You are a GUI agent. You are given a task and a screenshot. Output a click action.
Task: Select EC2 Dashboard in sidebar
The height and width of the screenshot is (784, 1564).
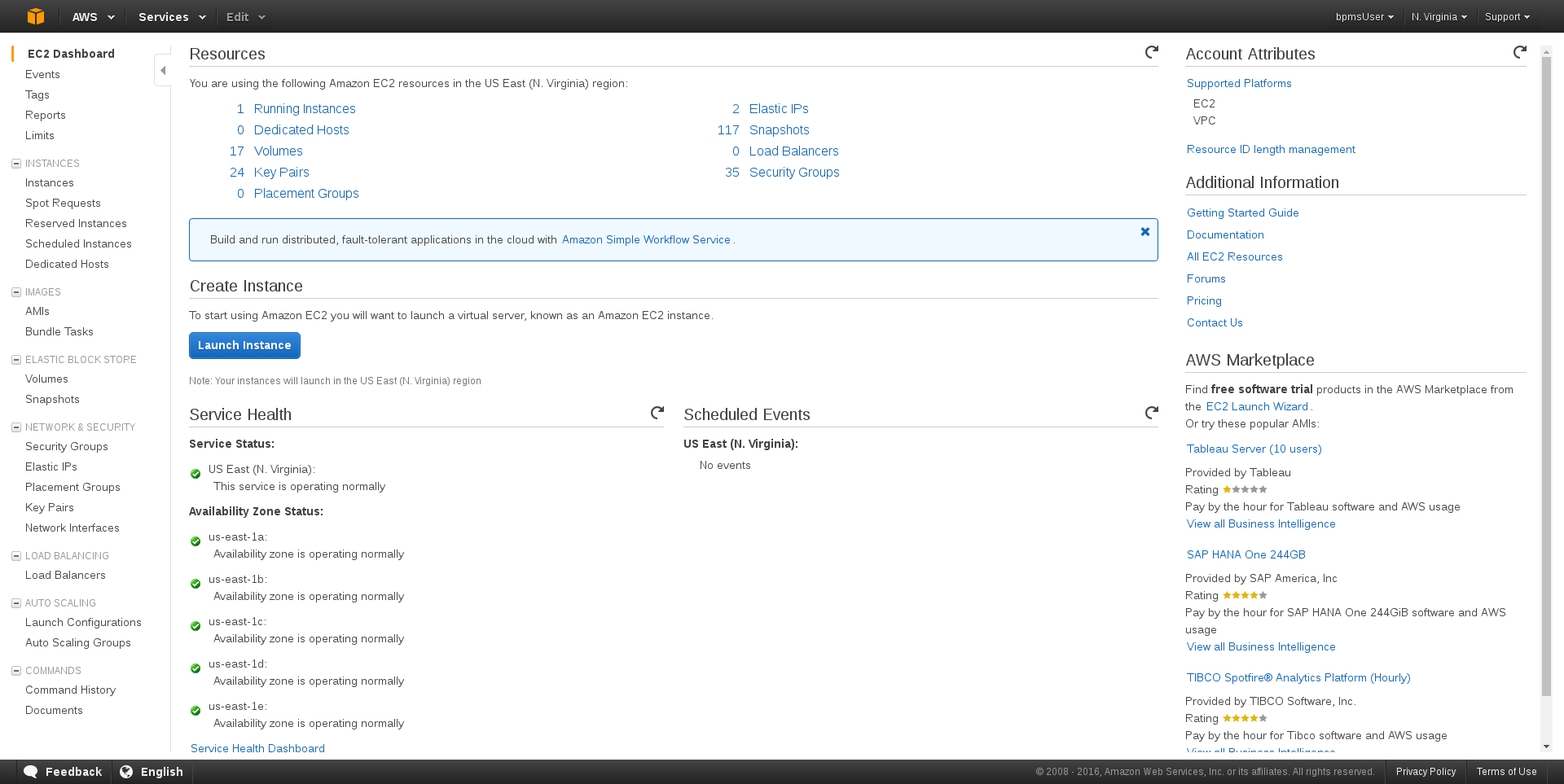[x=71, y=54]
